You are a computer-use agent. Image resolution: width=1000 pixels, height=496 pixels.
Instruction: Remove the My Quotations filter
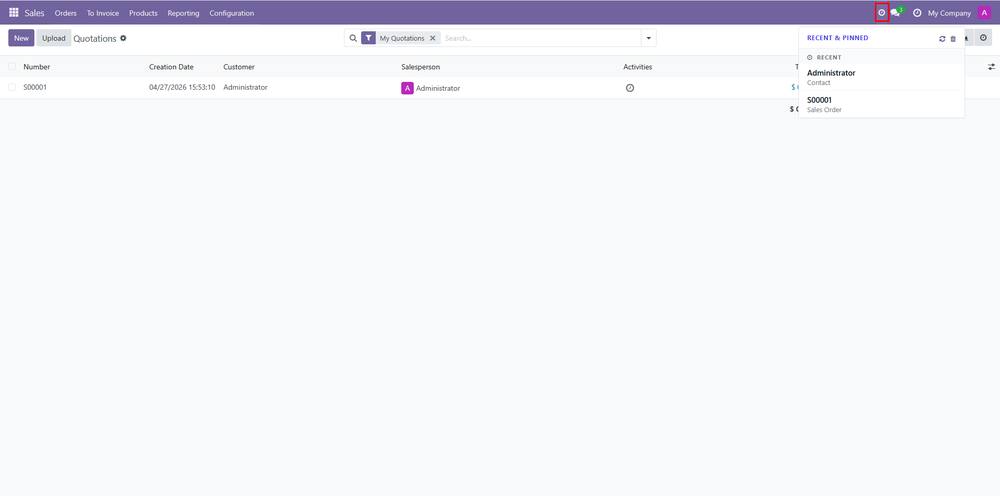pos(432,38)
